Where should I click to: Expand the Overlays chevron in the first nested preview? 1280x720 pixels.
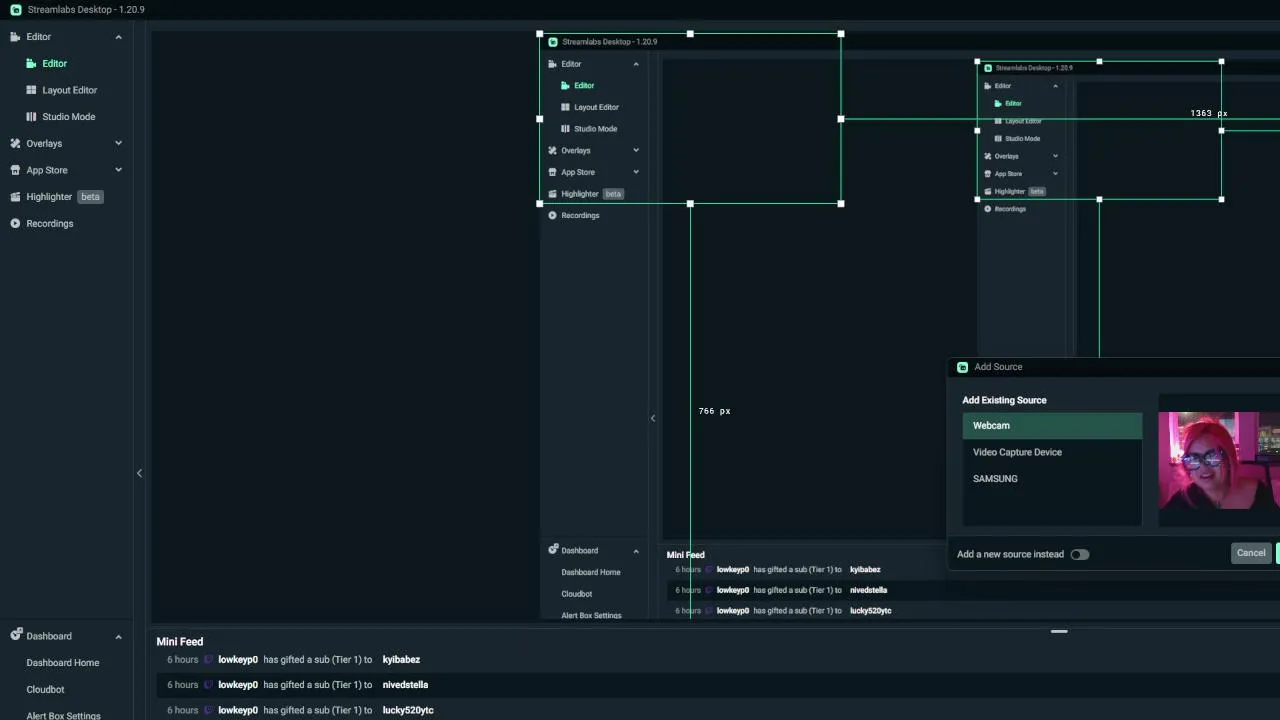pos(635,151)
